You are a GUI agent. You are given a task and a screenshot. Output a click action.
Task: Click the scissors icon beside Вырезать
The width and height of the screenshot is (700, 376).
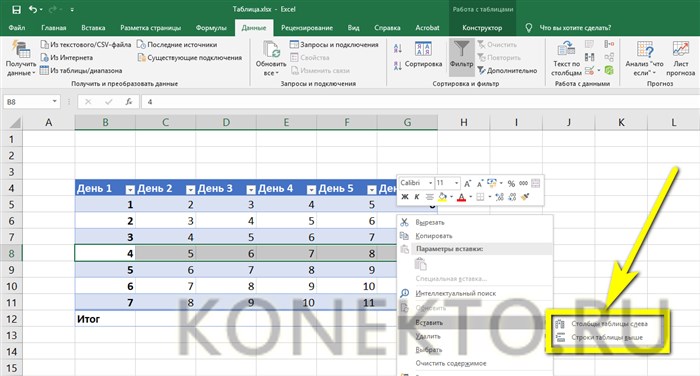click(404, 222)
